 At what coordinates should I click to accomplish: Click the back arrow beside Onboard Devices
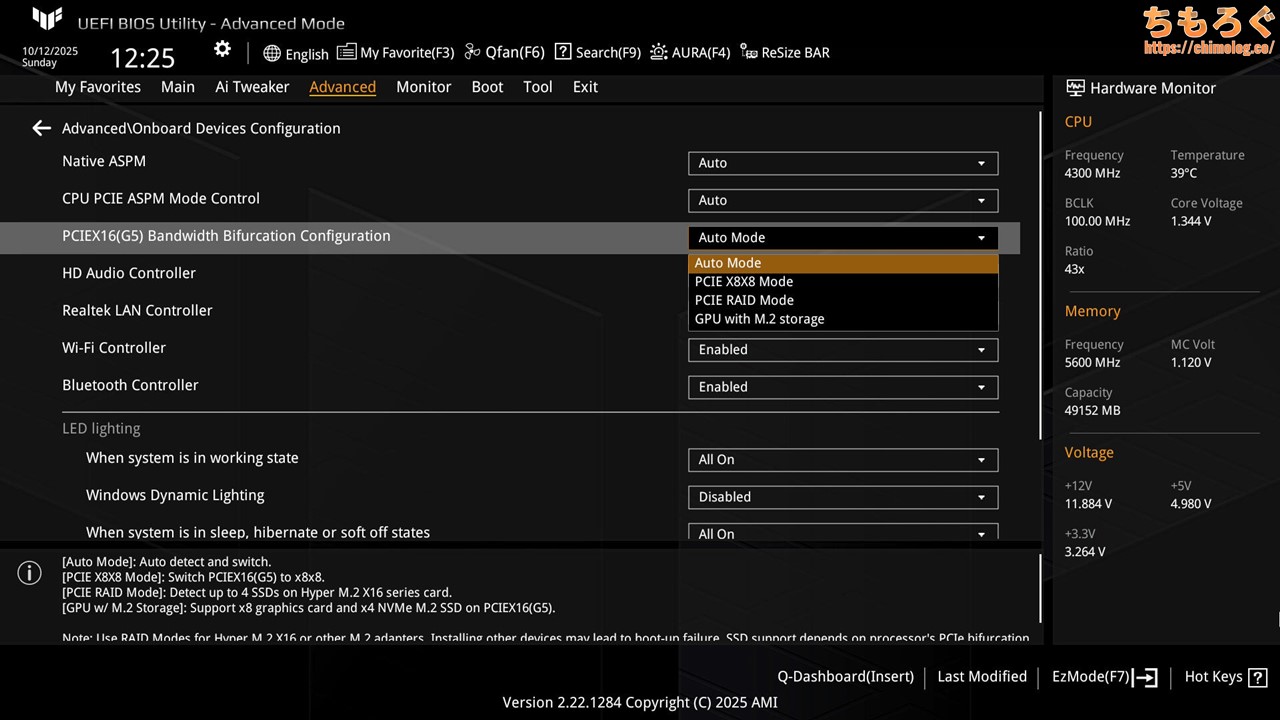tap(41, 128)
